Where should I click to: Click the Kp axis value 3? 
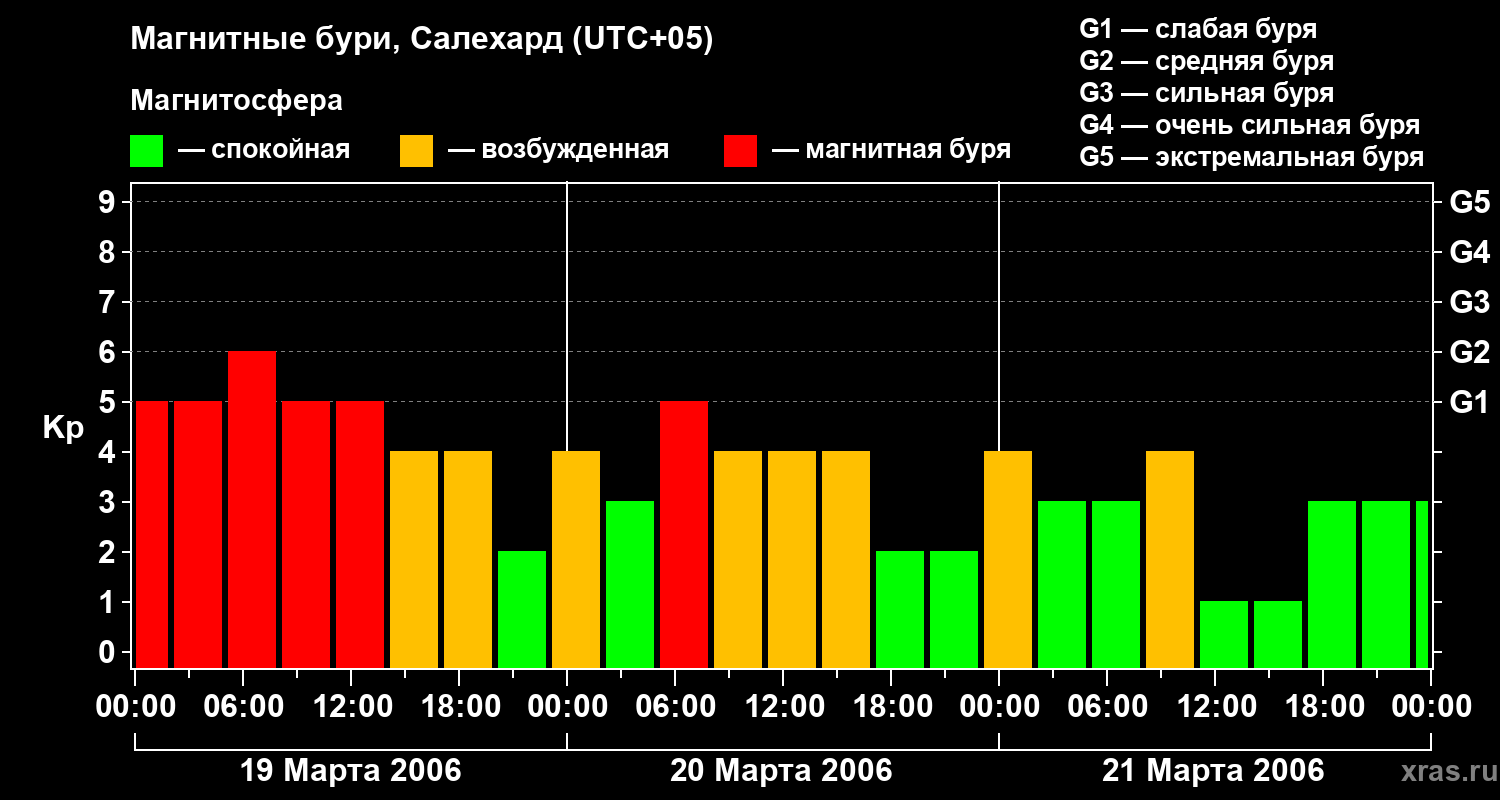(109, 502)
